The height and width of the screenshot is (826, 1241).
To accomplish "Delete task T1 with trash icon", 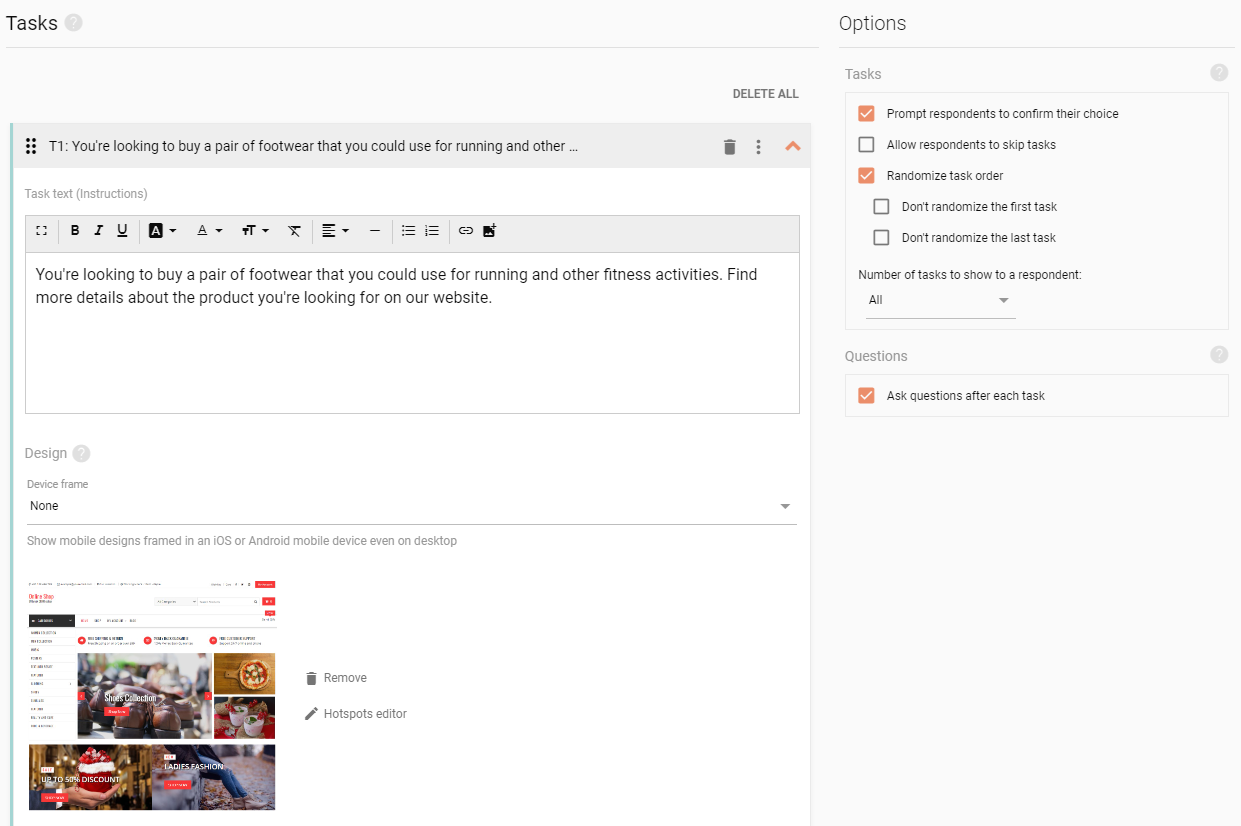I will coord(729,147).
